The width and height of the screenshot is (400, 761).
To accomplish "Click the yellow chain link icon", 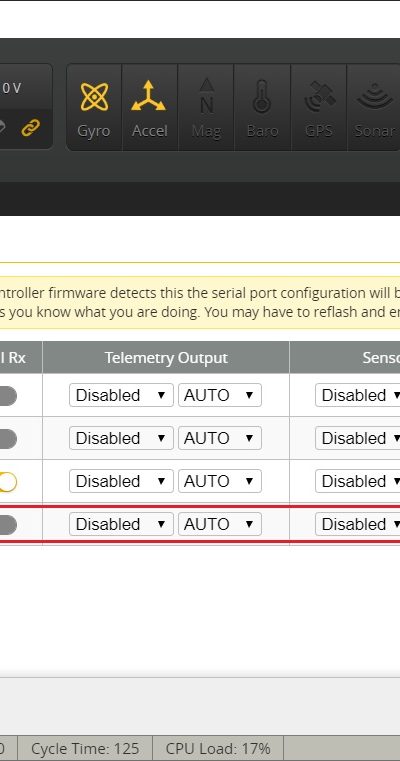I will pyautogui.click(x=30, y=128).
